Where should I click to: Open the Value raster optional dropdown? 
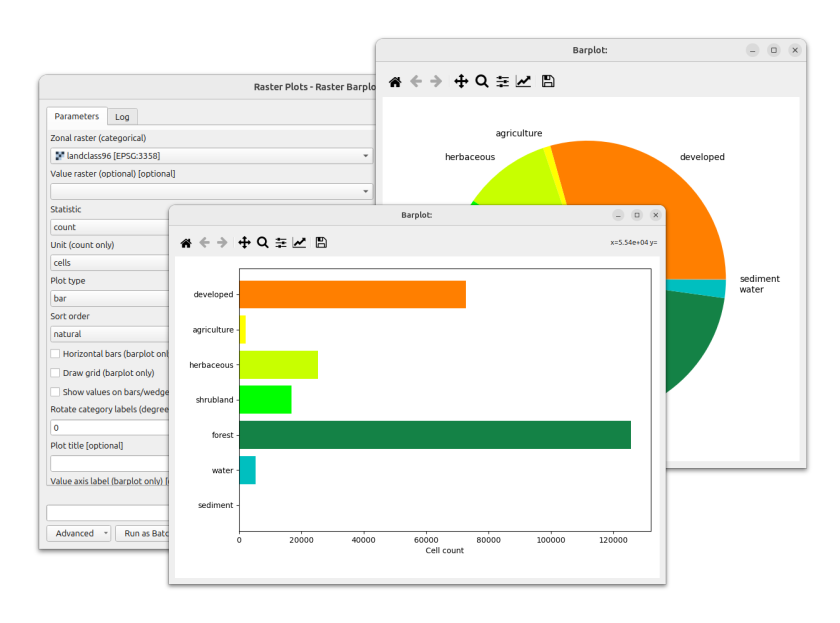tap(212, 191)
